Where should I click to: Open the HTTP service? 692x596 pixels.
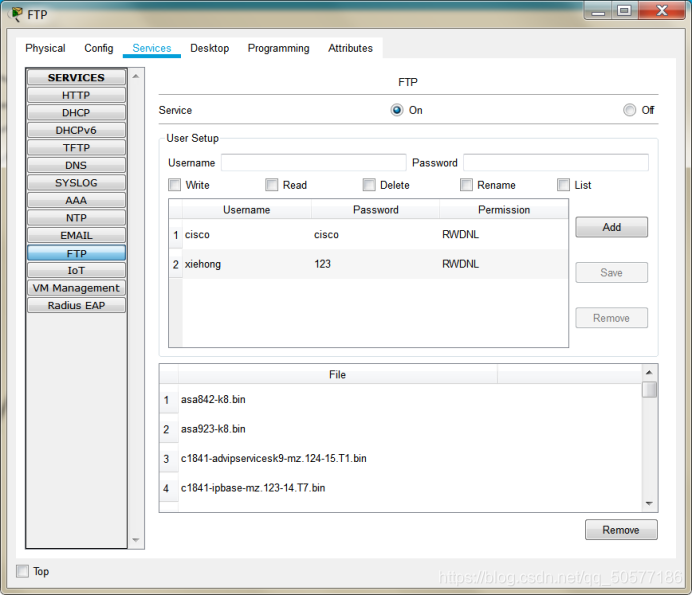click(x=76, y=95)
